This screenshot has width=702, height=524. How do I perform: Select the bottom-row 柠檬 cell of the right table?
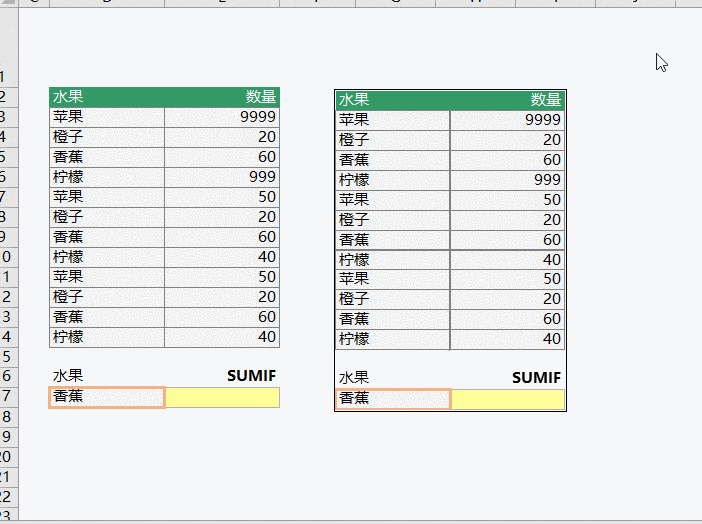[x=393, y=339]
